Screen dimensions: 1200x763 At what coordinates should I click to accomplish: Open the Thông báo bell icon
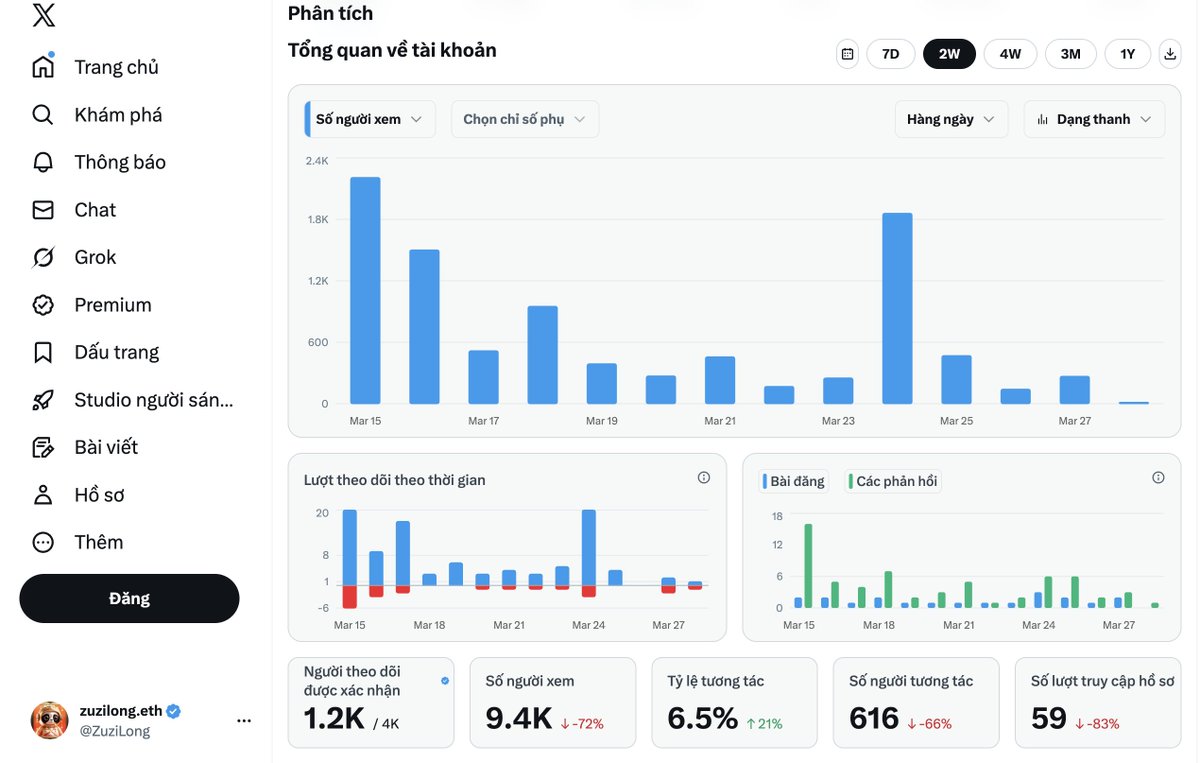point(43,161)
